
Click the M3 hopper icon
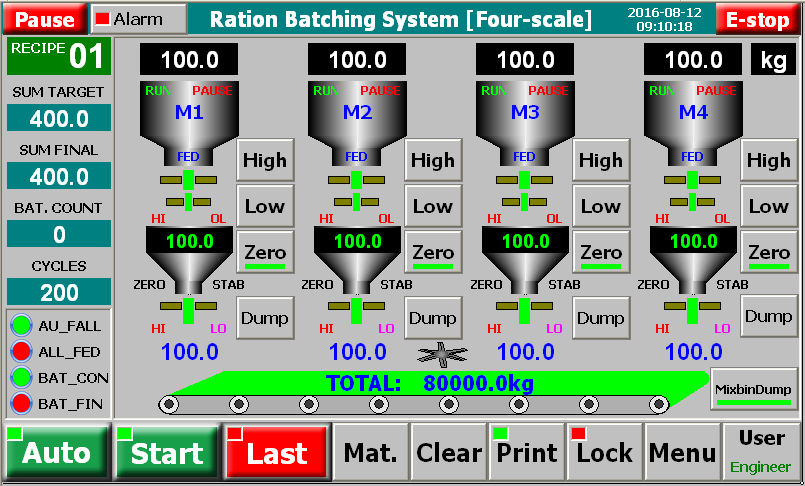[x=525, y=113]
